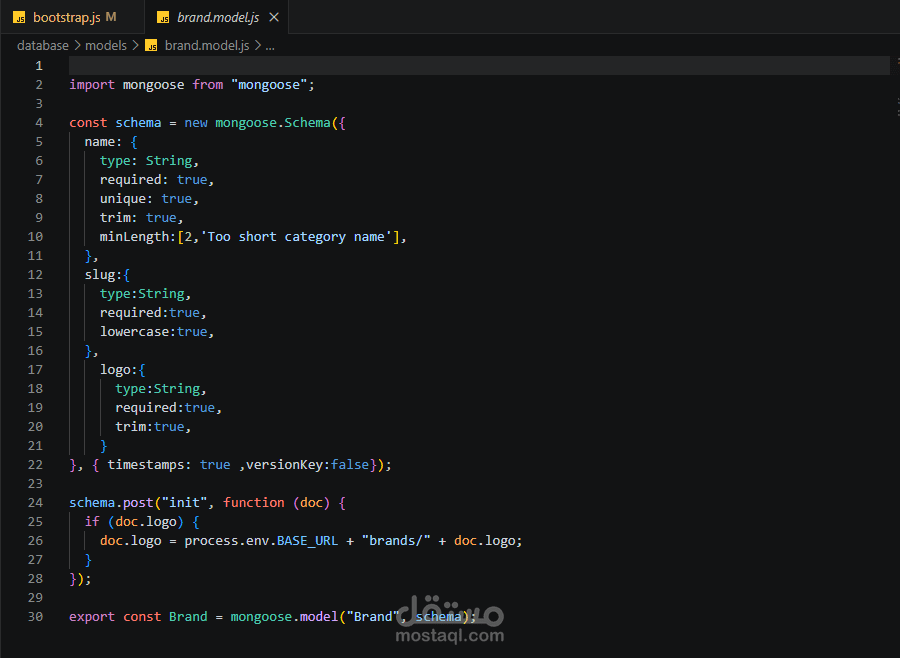Click the "init" string on line 24
Image resolution: width=900 pixels, height=658 pixels.
[x=184, y=502]
